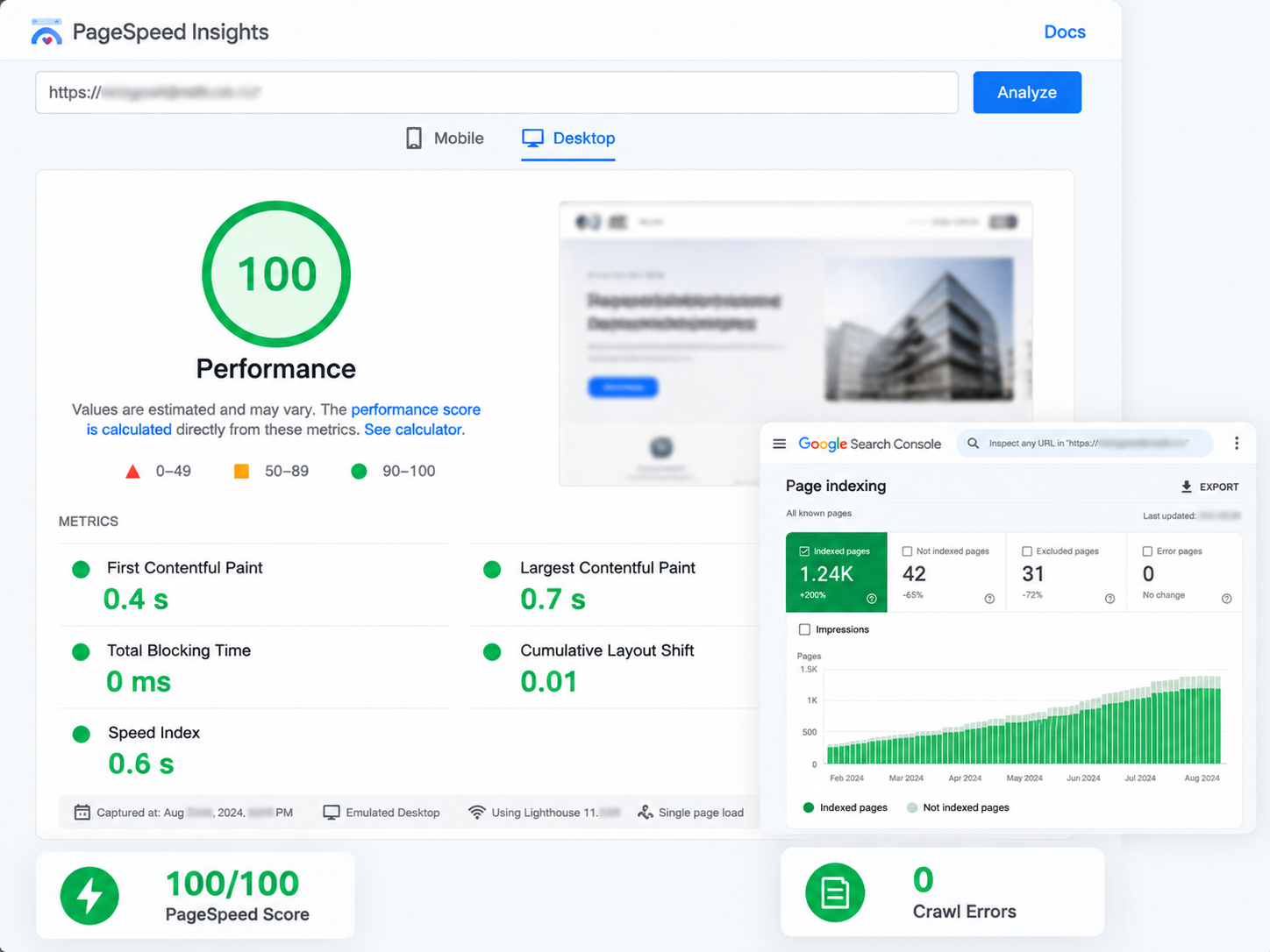Toggle the Error pages checkbox
Viewport: 1270px width, 952px height.
click(1147, 551)
